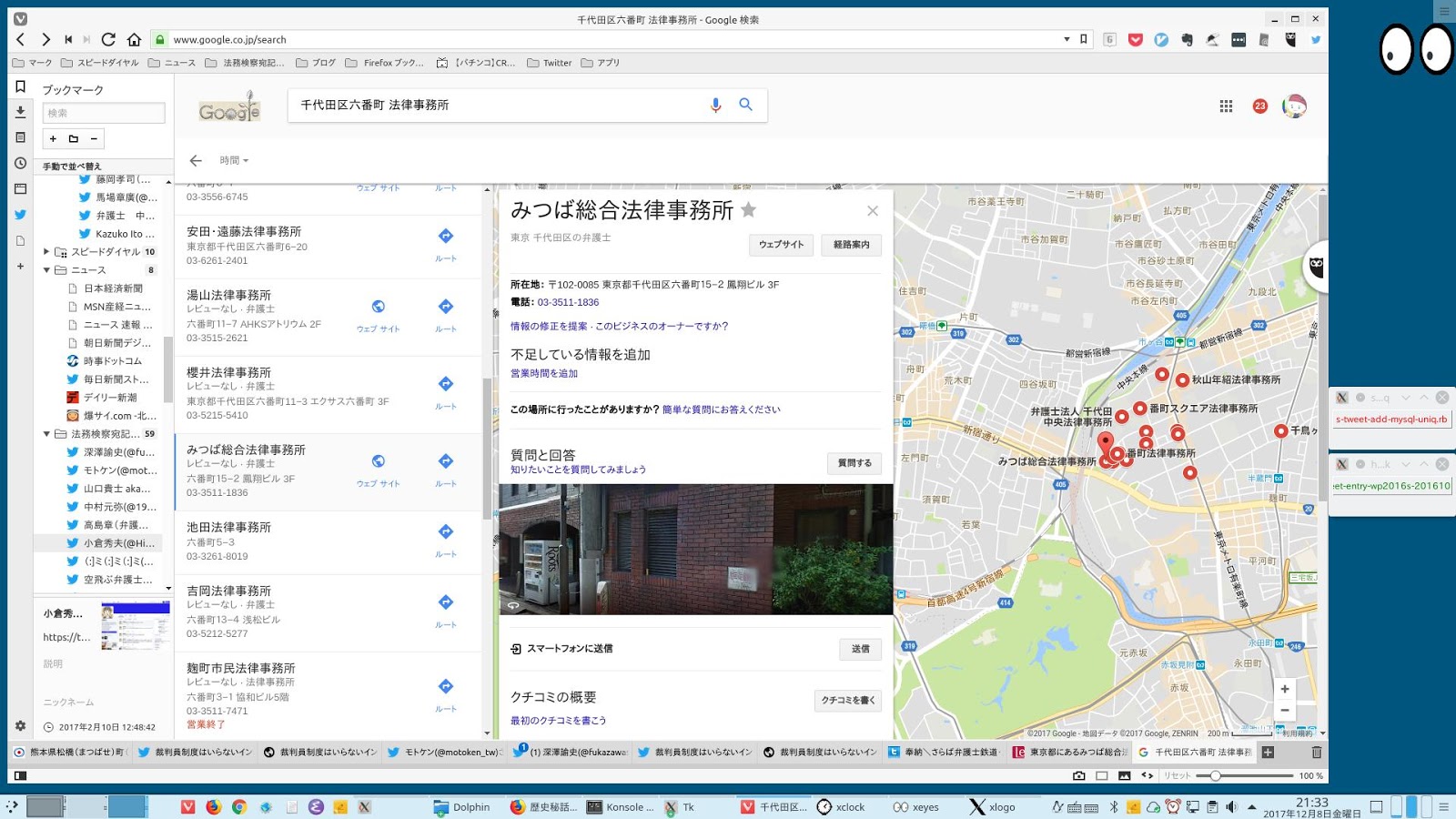1456x819 pixels.
Task: Click the 営業時間を追加 link
Action: tap(544, 373)
